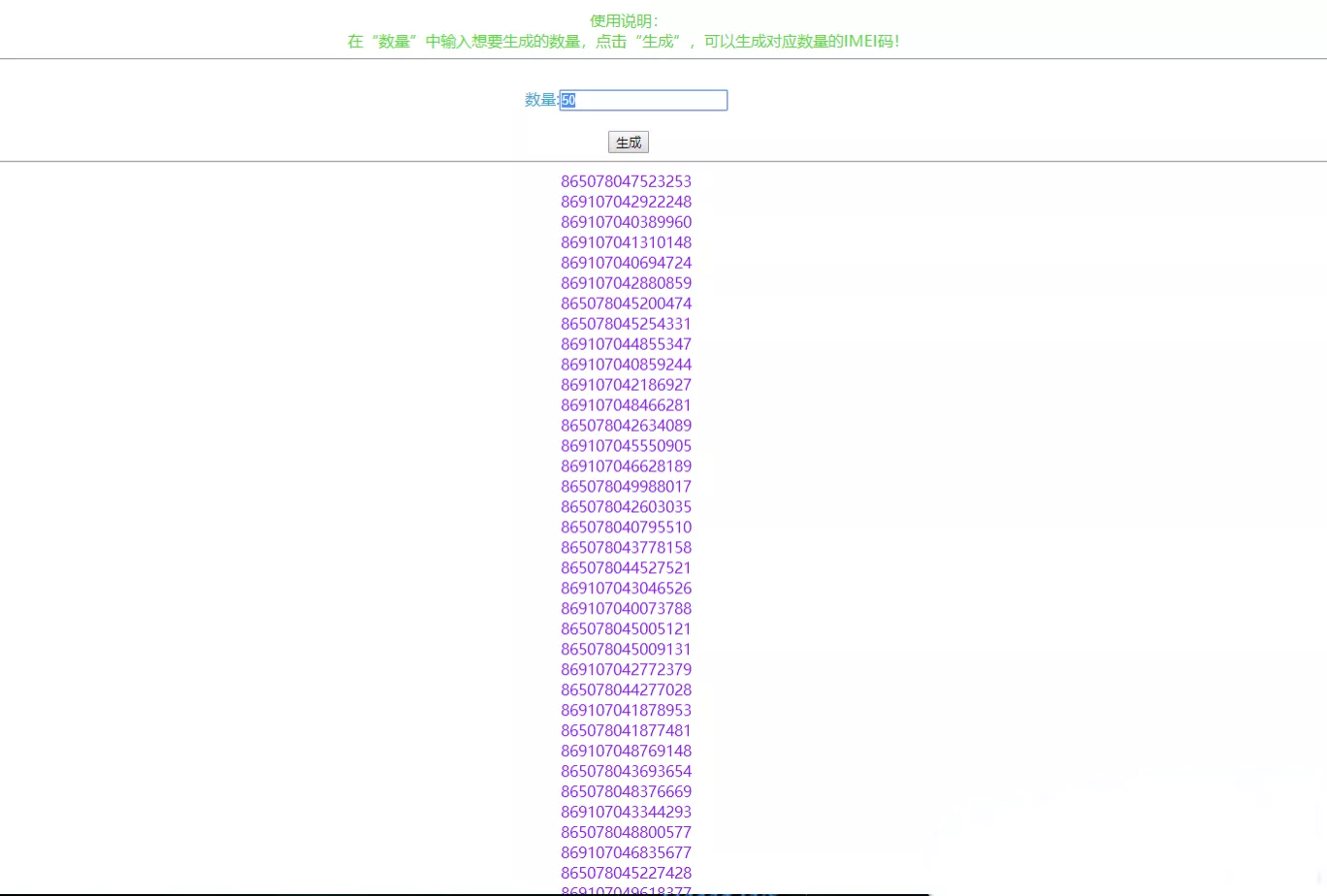Click IMEI code 865078045254331
This screenshot has width=1327, height=896.
(x=626, y=324)
